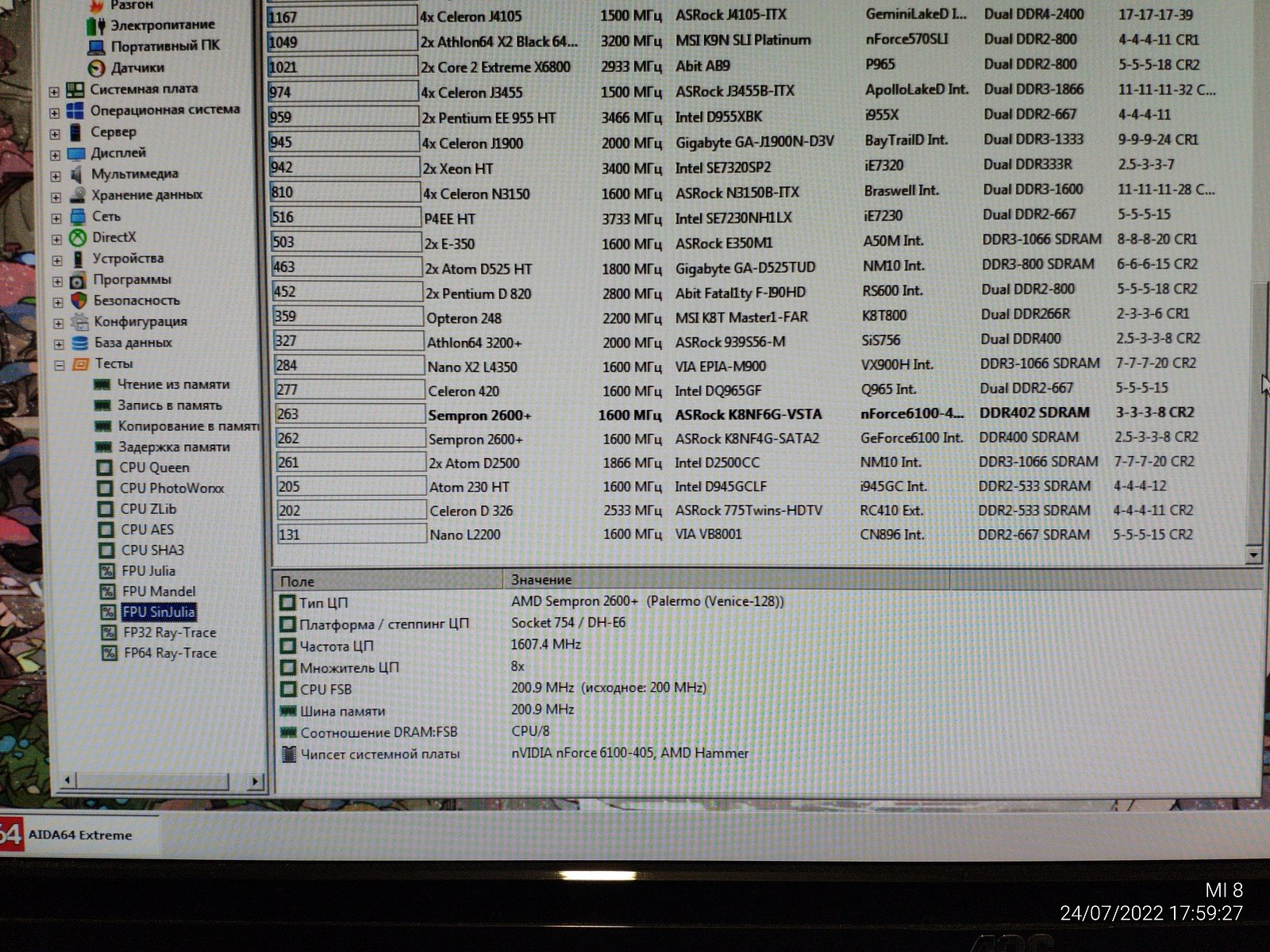Open the Копирование в памяти test
This screenshot has height=952, width=1270.
pyautogui.click(x=189, y=426)
